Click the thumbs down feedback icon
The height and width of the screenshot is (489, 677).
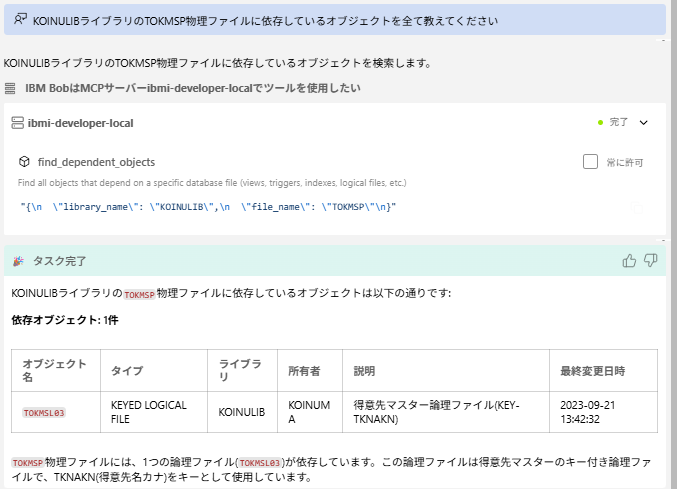[650, 260]
